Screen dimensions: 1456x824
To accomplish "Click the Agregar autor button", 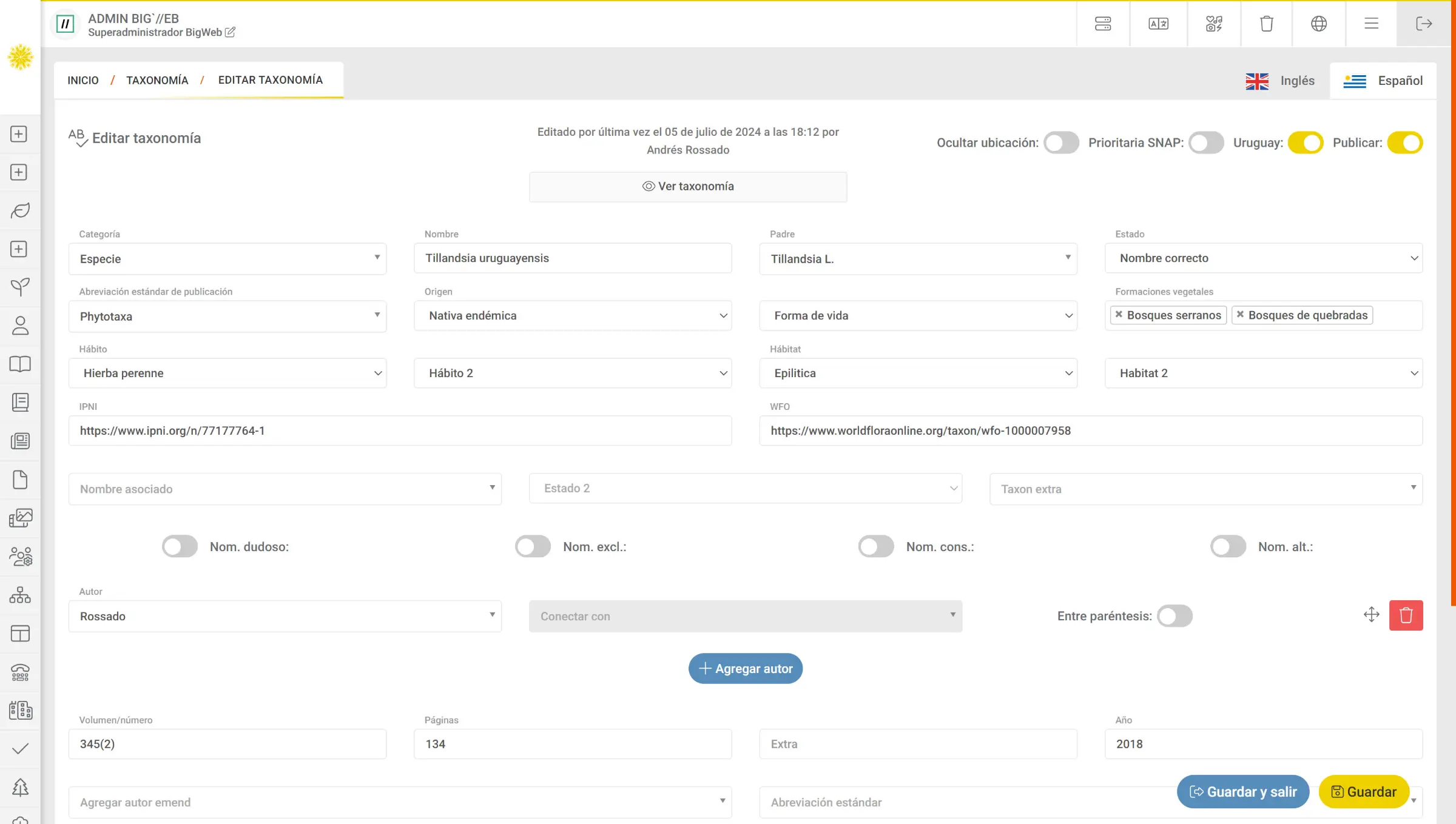I will coord(745,668).
